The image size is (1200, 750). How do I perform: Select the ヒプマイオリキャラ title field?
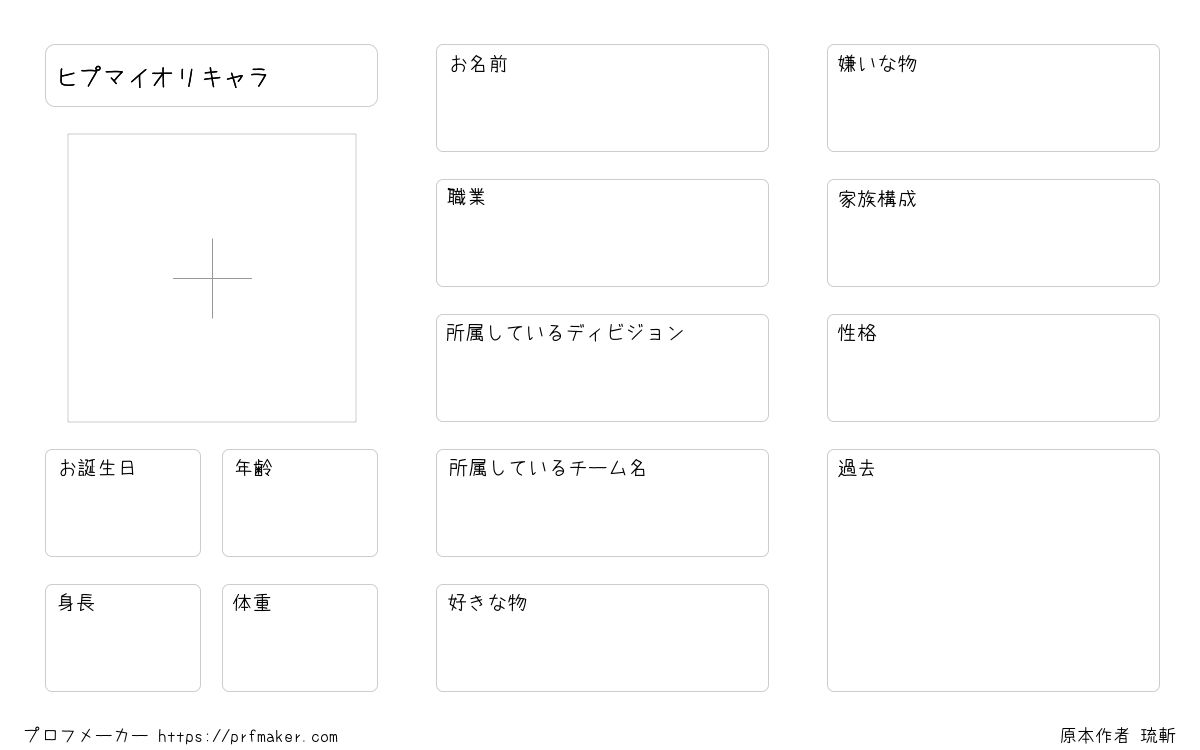(x=211, y=75)
